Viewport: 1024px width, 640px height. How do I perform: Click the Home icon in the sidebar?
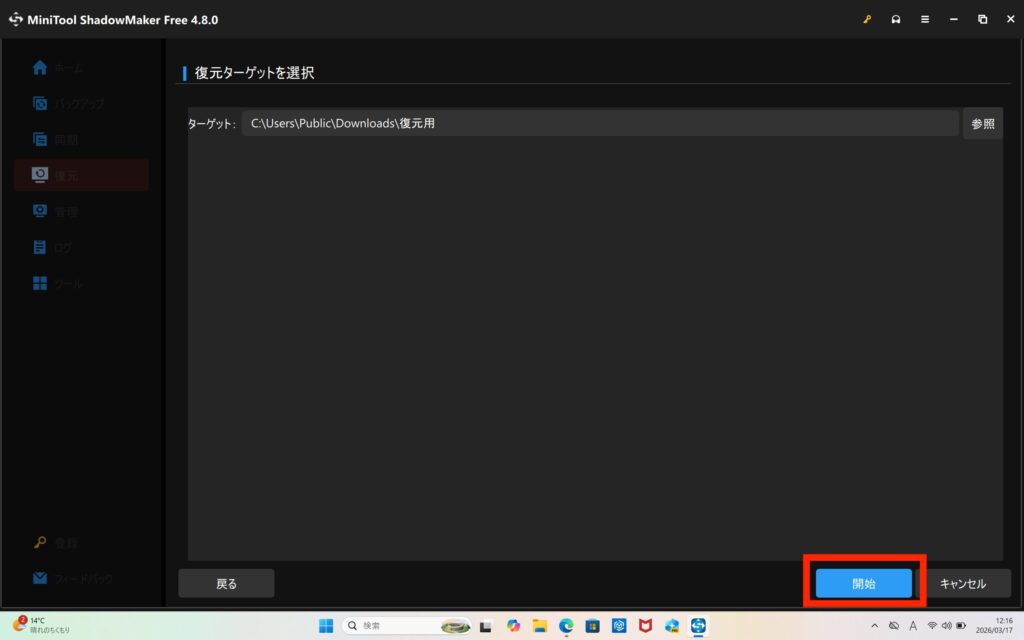40,68
